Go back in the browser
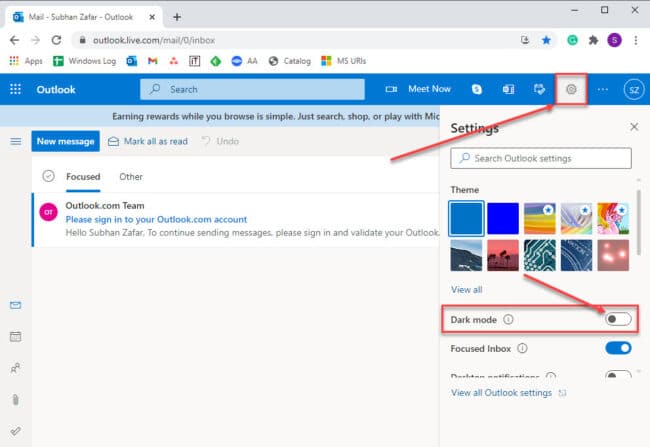This screenshot has width=650, height=447. coord(15,40)
